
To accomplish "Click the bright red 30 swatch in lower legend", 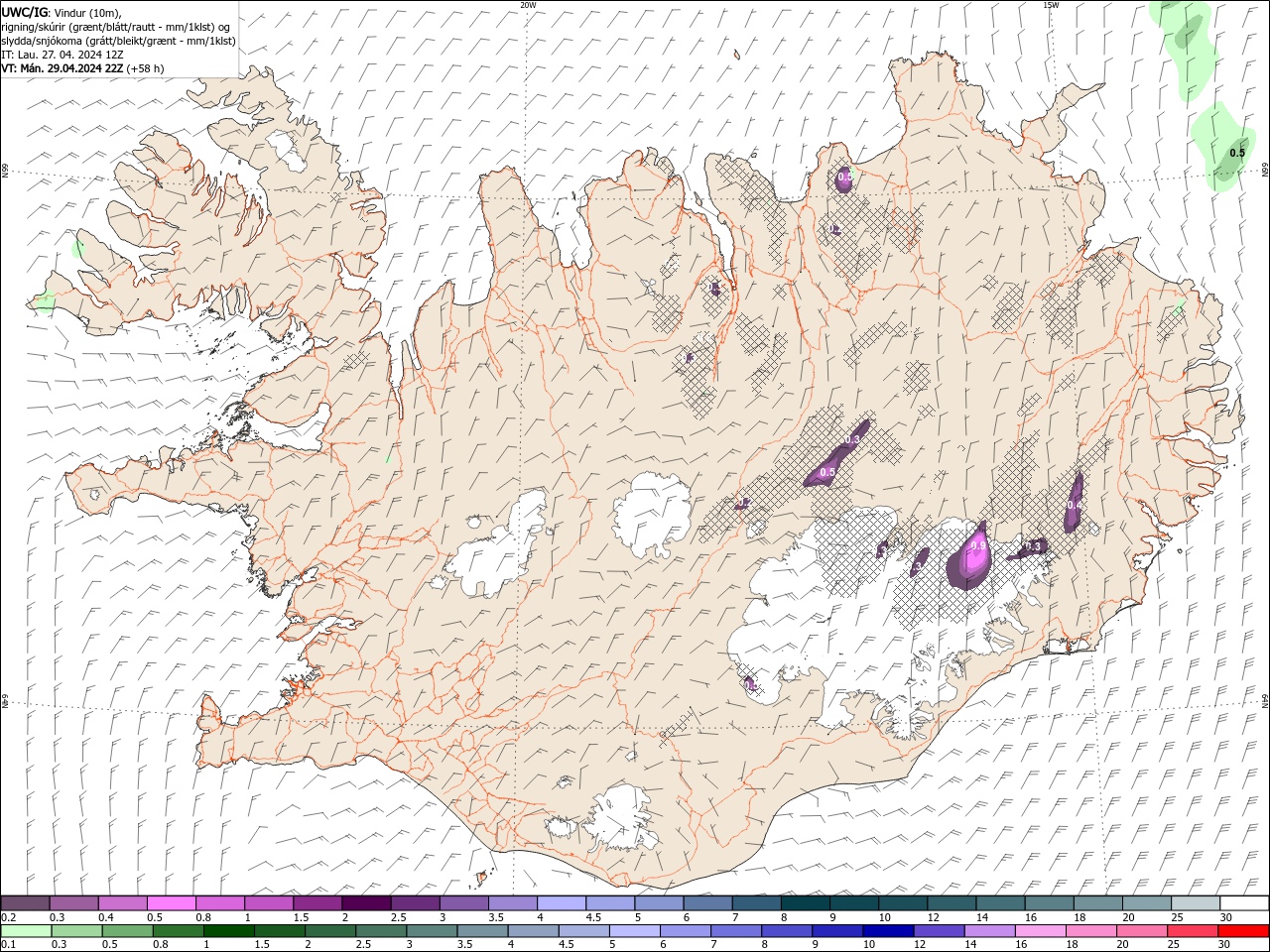I will pyautogui.click(x=1243, y=931).
